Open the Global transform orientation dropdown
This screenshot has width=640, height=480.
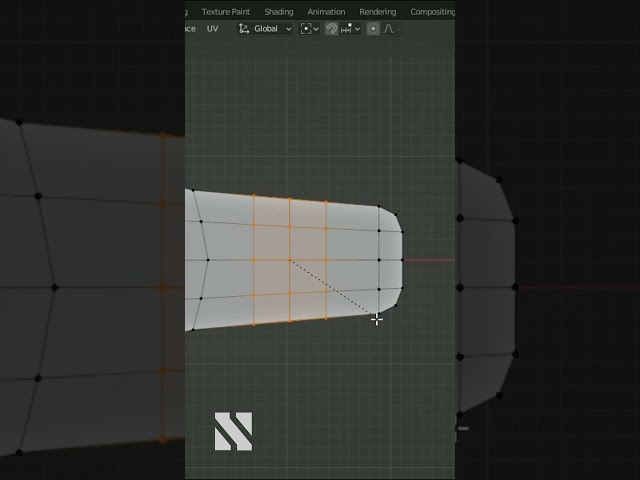pos(265,29)
